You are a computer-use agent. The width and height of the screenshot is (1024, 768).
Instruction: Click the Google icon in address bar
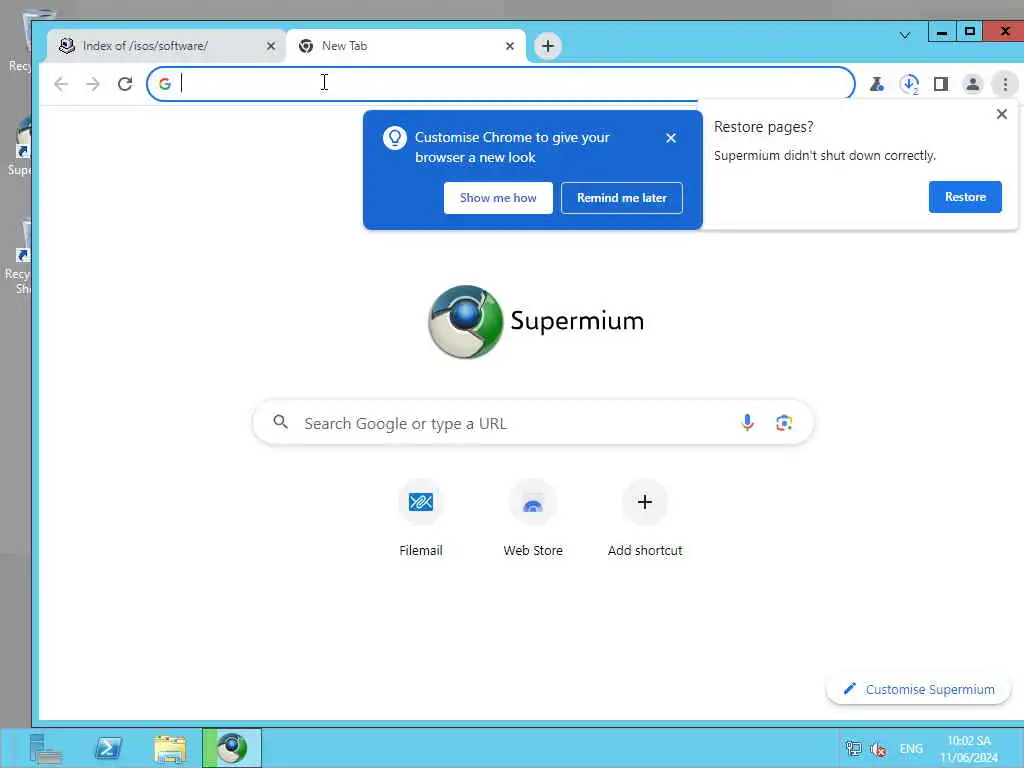click(165, 84)
